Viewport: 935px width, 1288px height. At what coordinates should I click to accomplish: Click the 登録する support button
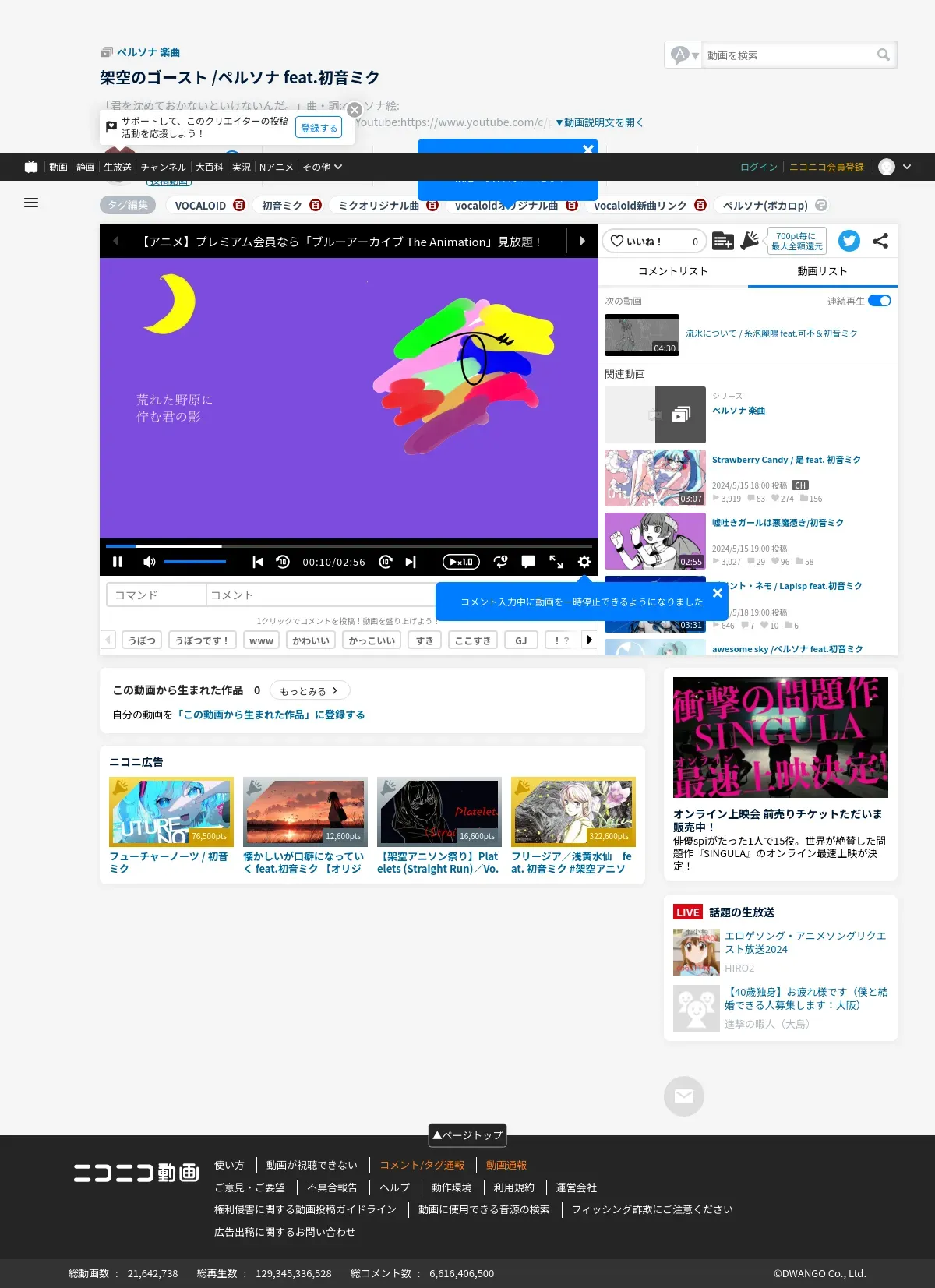click(x=319, y=128)
